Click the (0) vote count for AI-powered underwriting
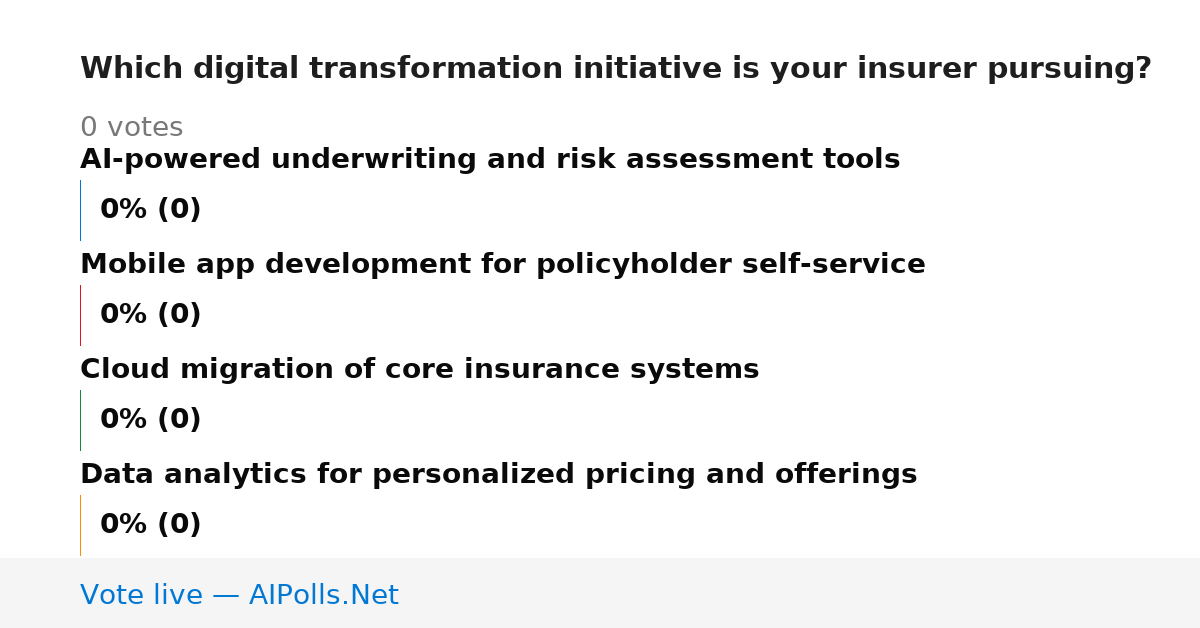Screen dimensions: 1200x628 tap(179, 210)
